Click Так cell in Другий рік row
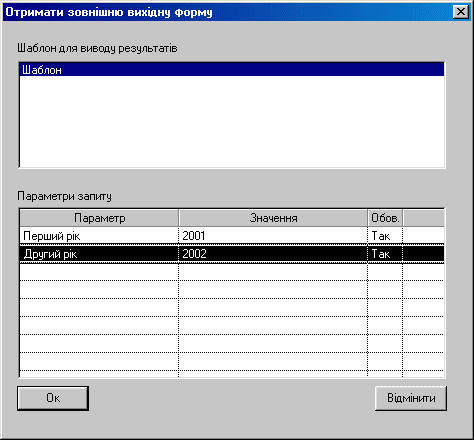 coord(385,254)
